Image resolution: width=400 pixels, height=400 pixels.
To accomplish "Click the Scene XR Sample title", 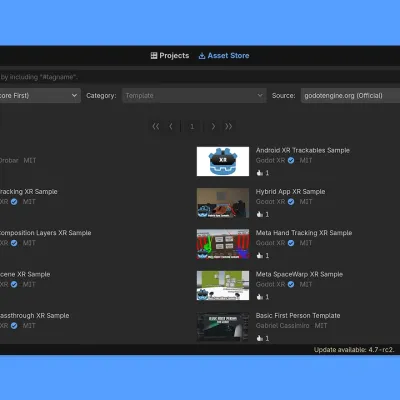I will tap(25, 274).
